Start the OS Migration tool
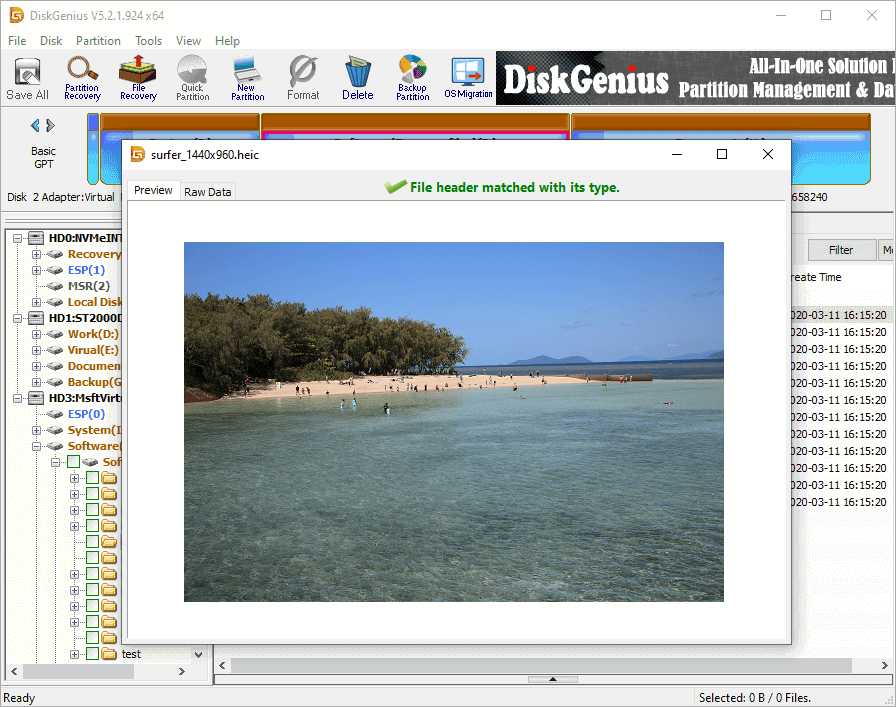This screenshot has height=707, width=896. coord(468,78)
